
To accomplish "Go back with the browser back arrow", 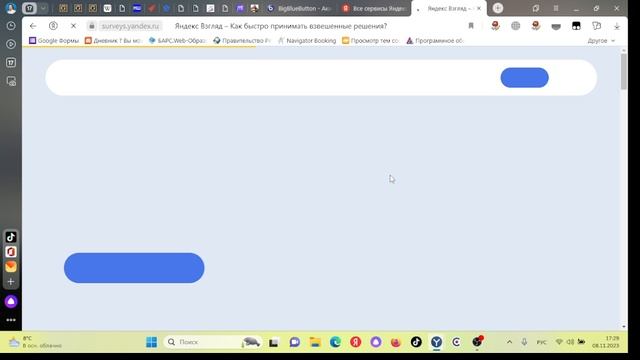I will (33, 26).
